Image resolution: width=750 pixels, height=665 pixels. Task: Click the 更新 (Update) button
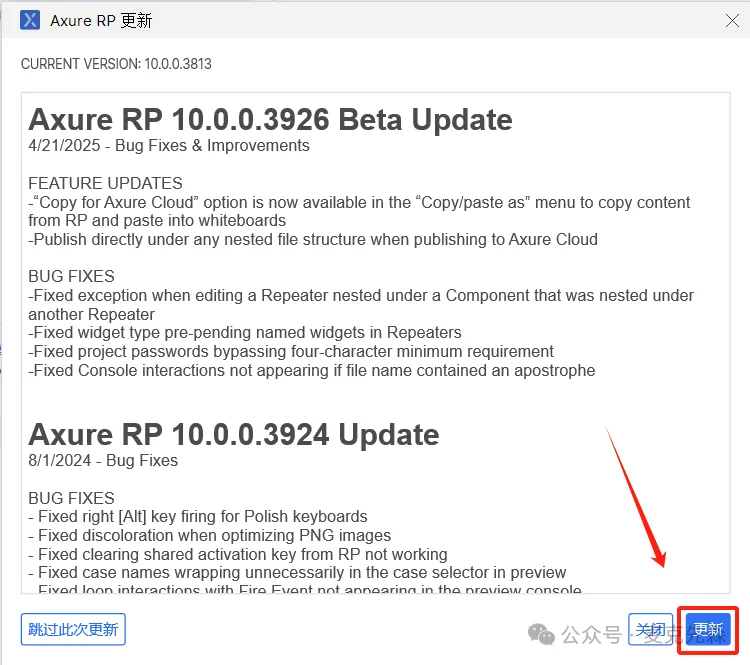click(x=708, y=629)
